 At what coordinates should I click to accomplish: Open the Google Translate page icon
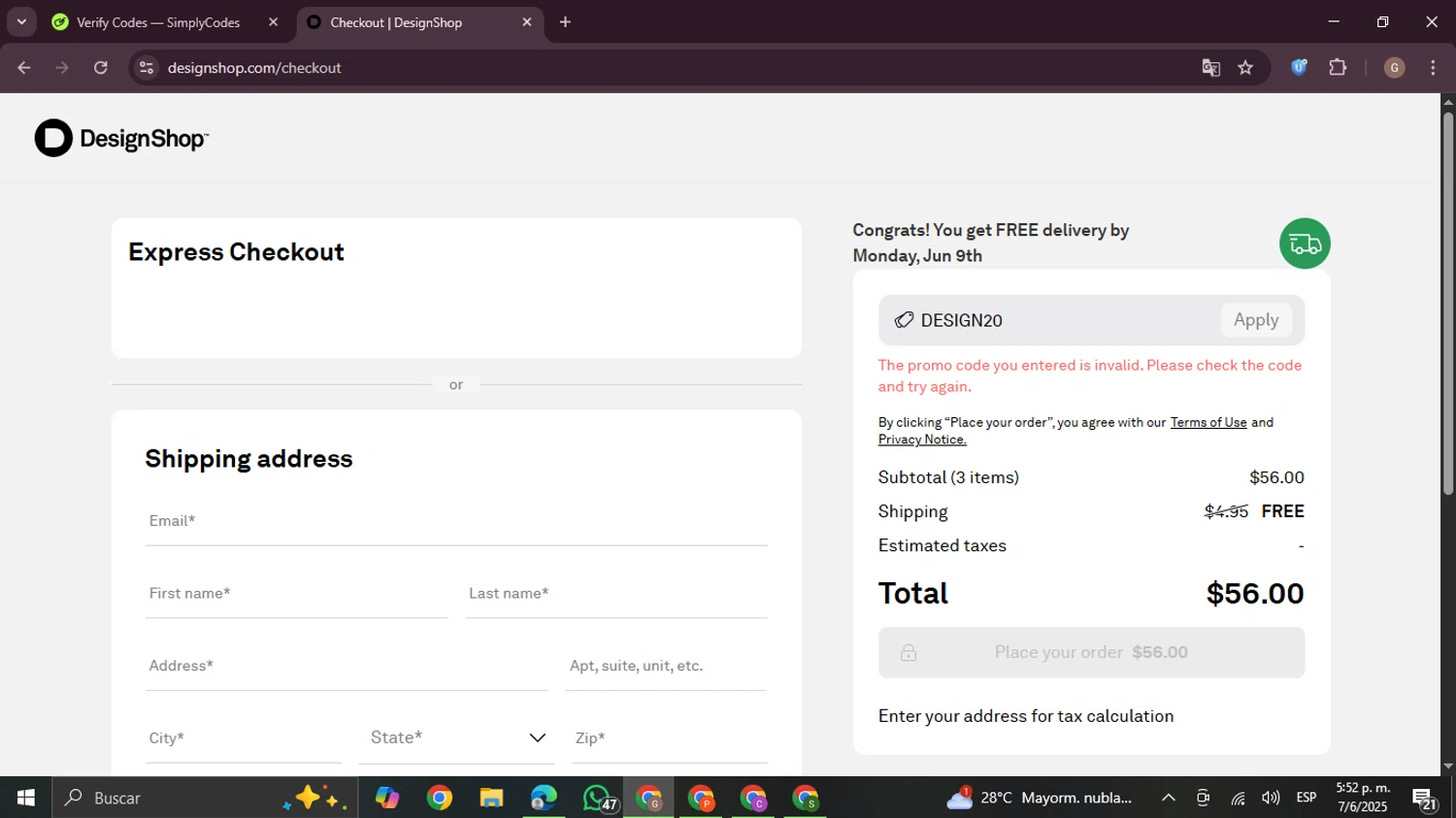click(x=1210, y=68)
